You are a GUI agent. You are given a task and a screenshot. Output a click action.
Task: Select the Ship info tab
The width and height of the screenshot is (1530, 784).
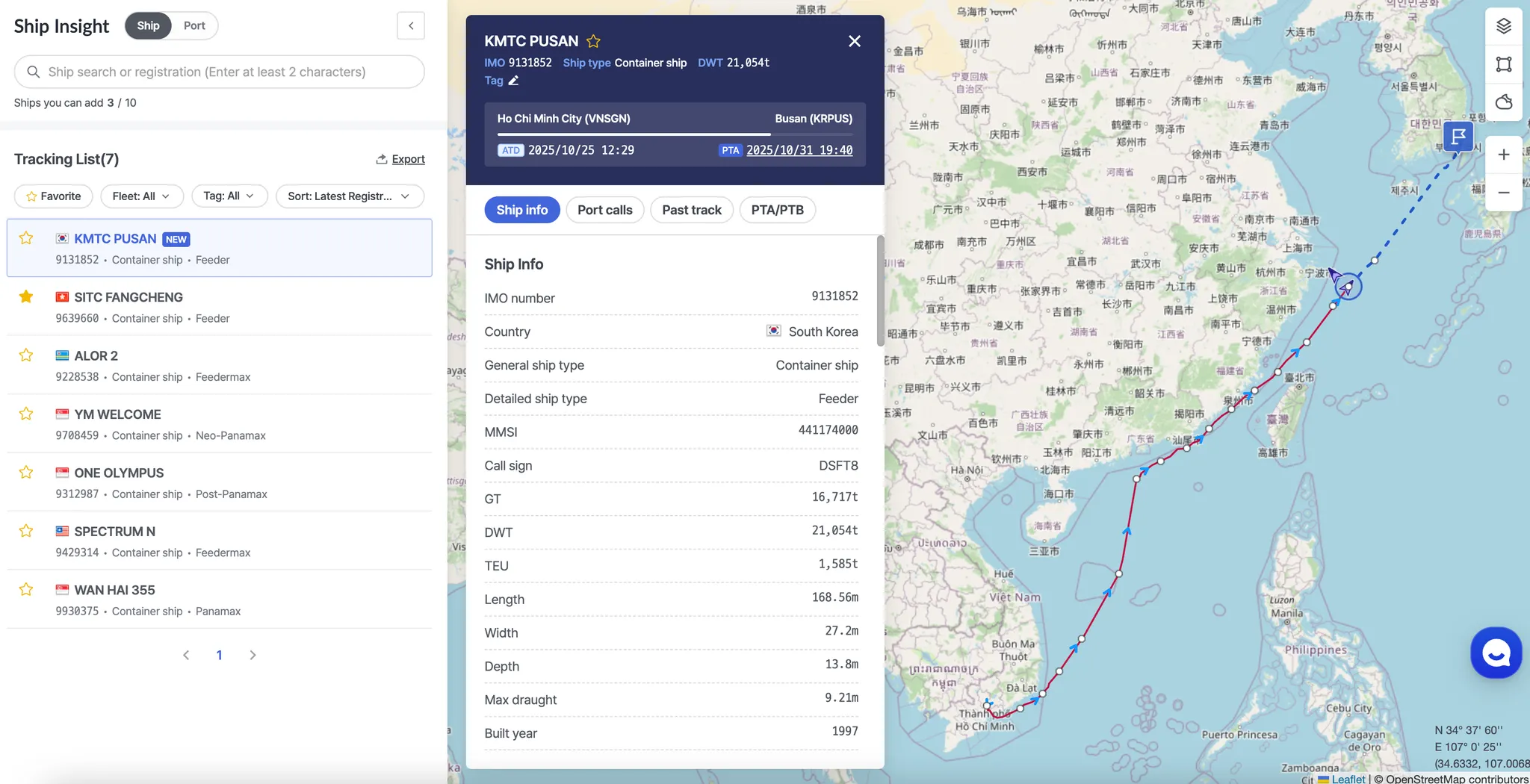(522, 210)
